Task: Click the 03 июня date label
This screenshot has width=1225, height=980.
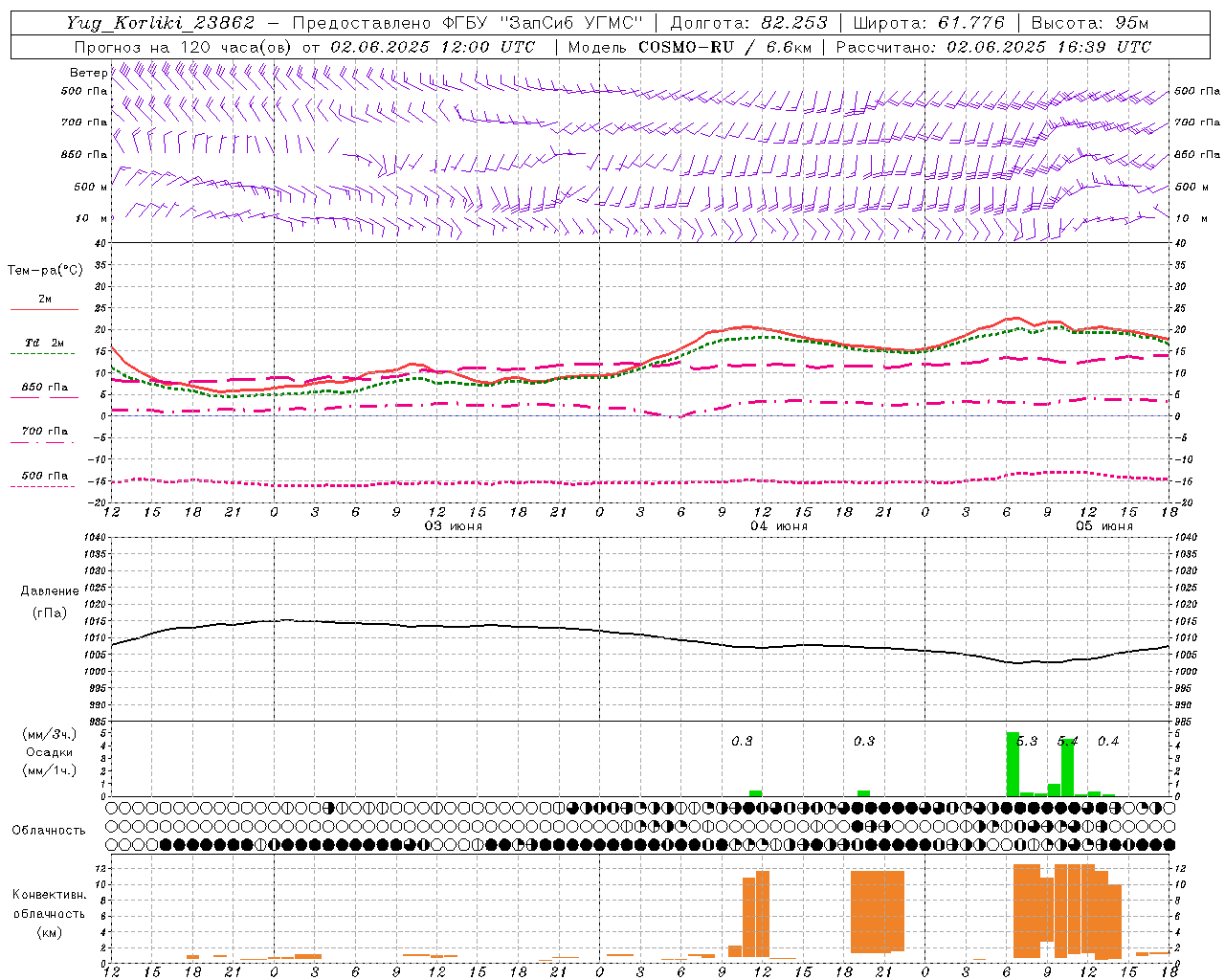Action: [x=454, y=526]
